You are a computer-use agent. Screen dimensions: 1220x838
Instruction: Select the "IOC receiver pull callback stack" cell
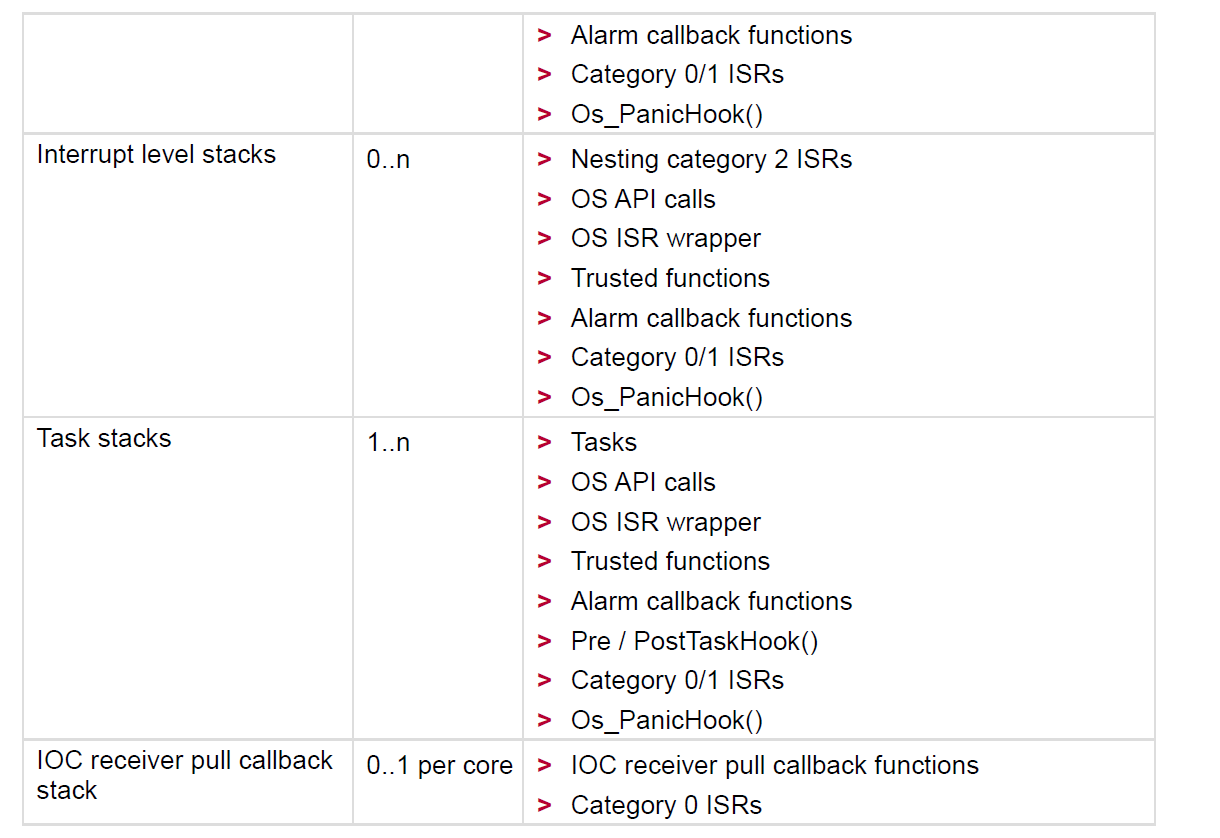184,775
